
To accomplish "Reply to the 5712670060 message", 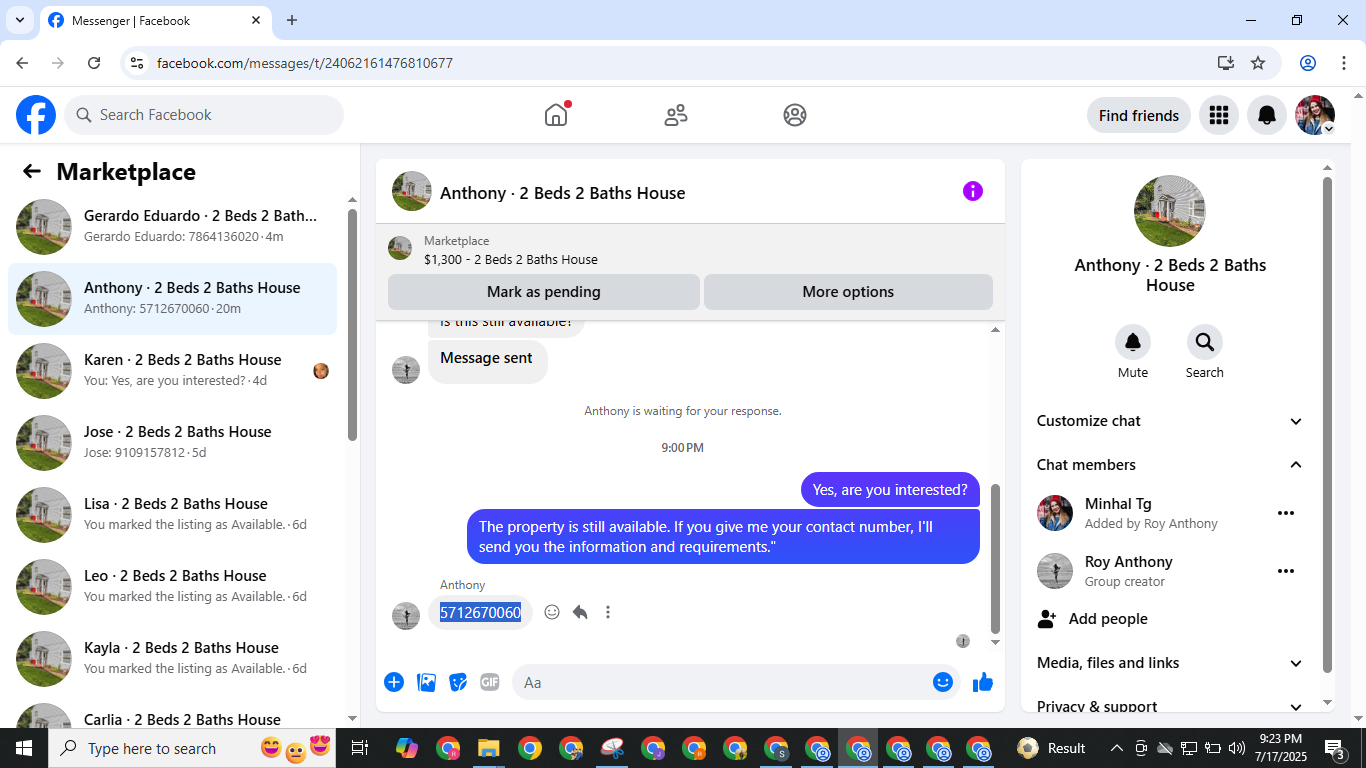I will (580, 612).
